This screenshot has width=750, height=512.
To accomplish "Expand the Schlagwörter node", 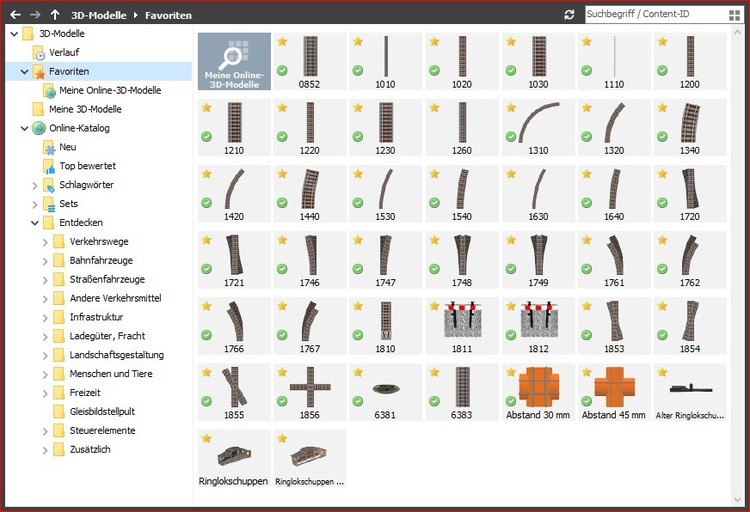I will click(x=34, y=185).
